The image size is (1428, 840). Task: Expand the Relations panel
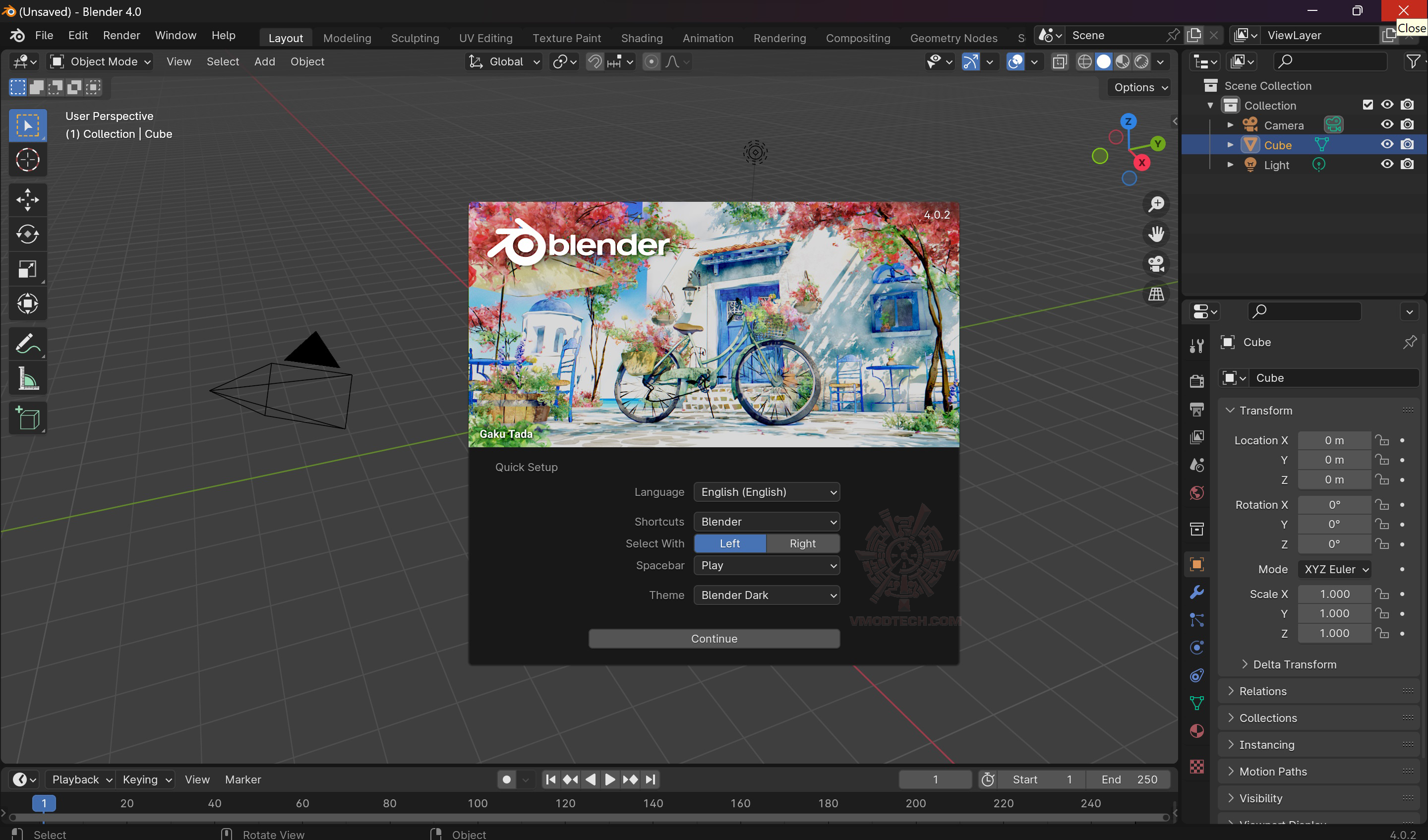pyautogui.click(x=1262, y=691)
